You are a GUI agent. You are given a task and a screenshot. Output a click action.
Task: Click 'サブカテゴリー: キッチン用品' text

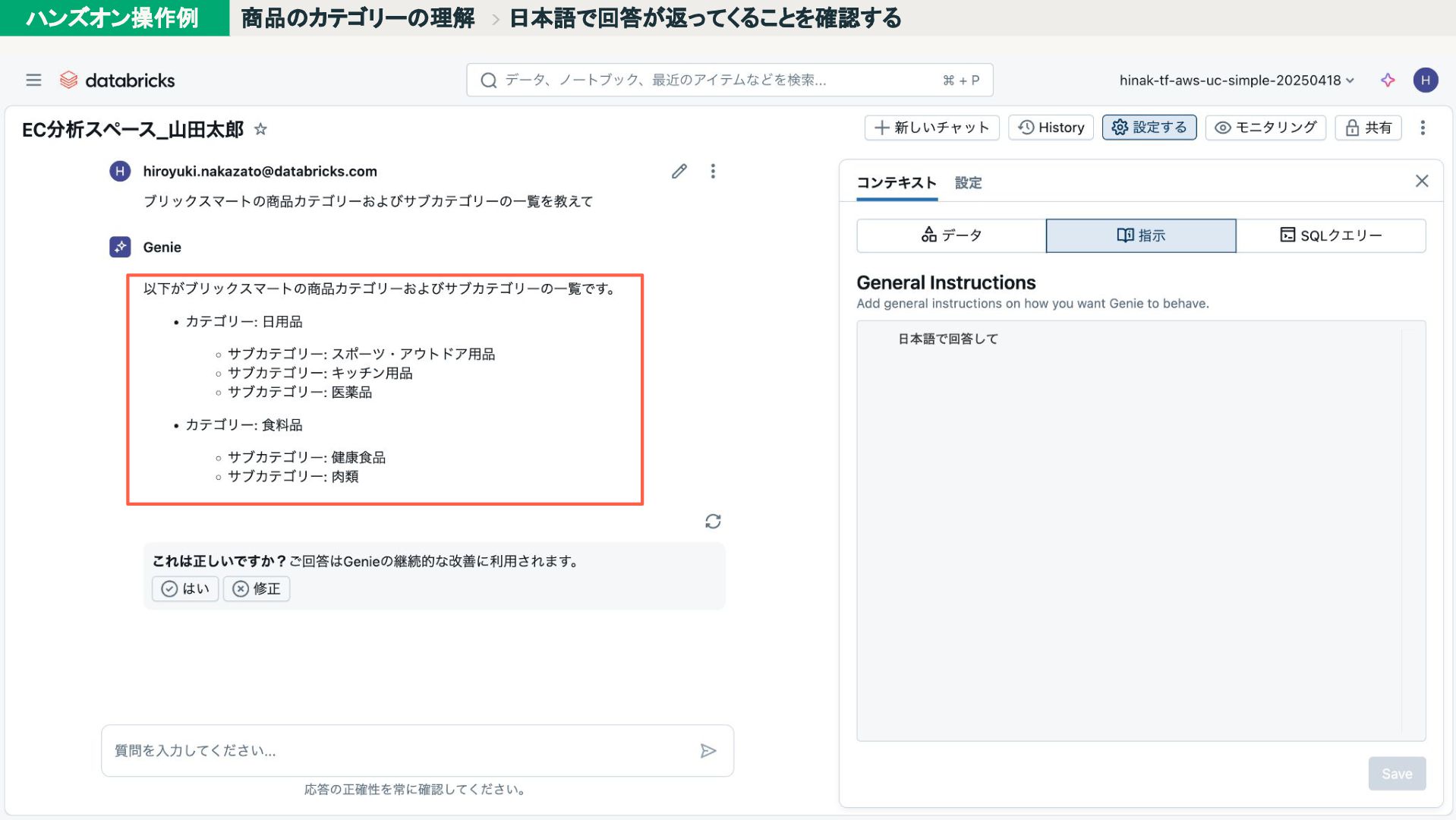click(x=320, y=374)
